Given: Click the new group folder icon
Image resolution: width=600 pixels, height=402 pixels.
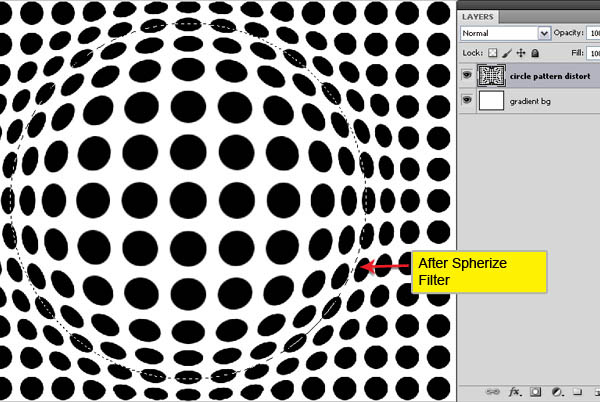Looking at the screenshot, I should click(x=579, y=391).
